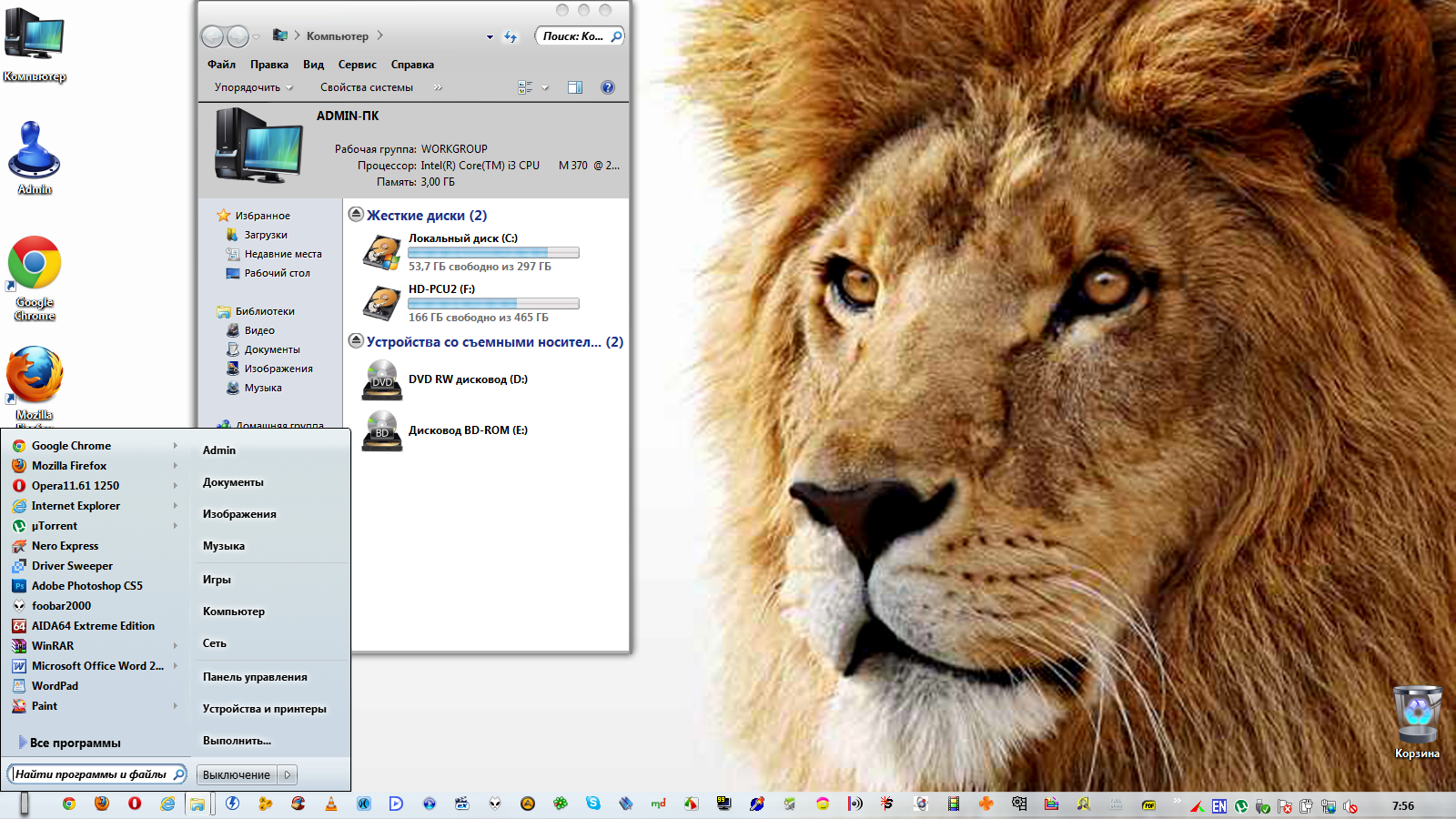Image resolution: width=1456 pixels, height=819 pixels.
Task: Open Google Chrome desktop shortcut
Action: point(35,264)
